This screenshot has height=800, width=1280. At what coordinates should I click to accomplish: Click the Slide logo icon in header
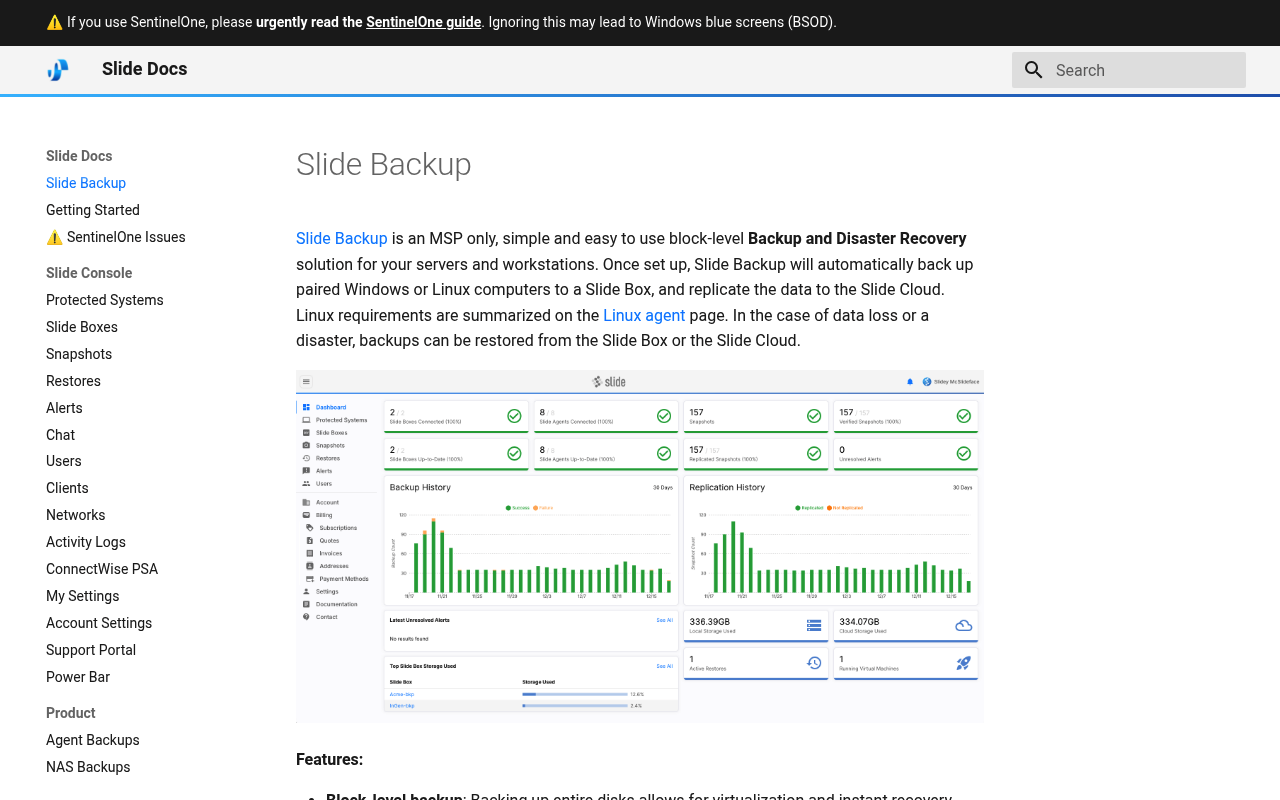coord(58,70)
